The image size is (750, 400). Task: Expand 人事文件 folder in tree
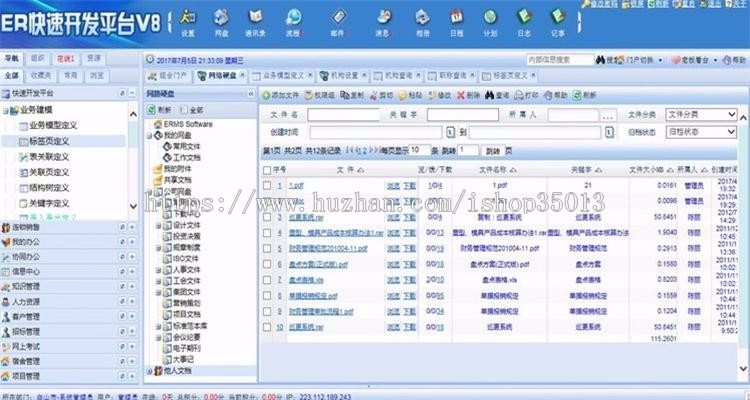click(x=158, y=270)
